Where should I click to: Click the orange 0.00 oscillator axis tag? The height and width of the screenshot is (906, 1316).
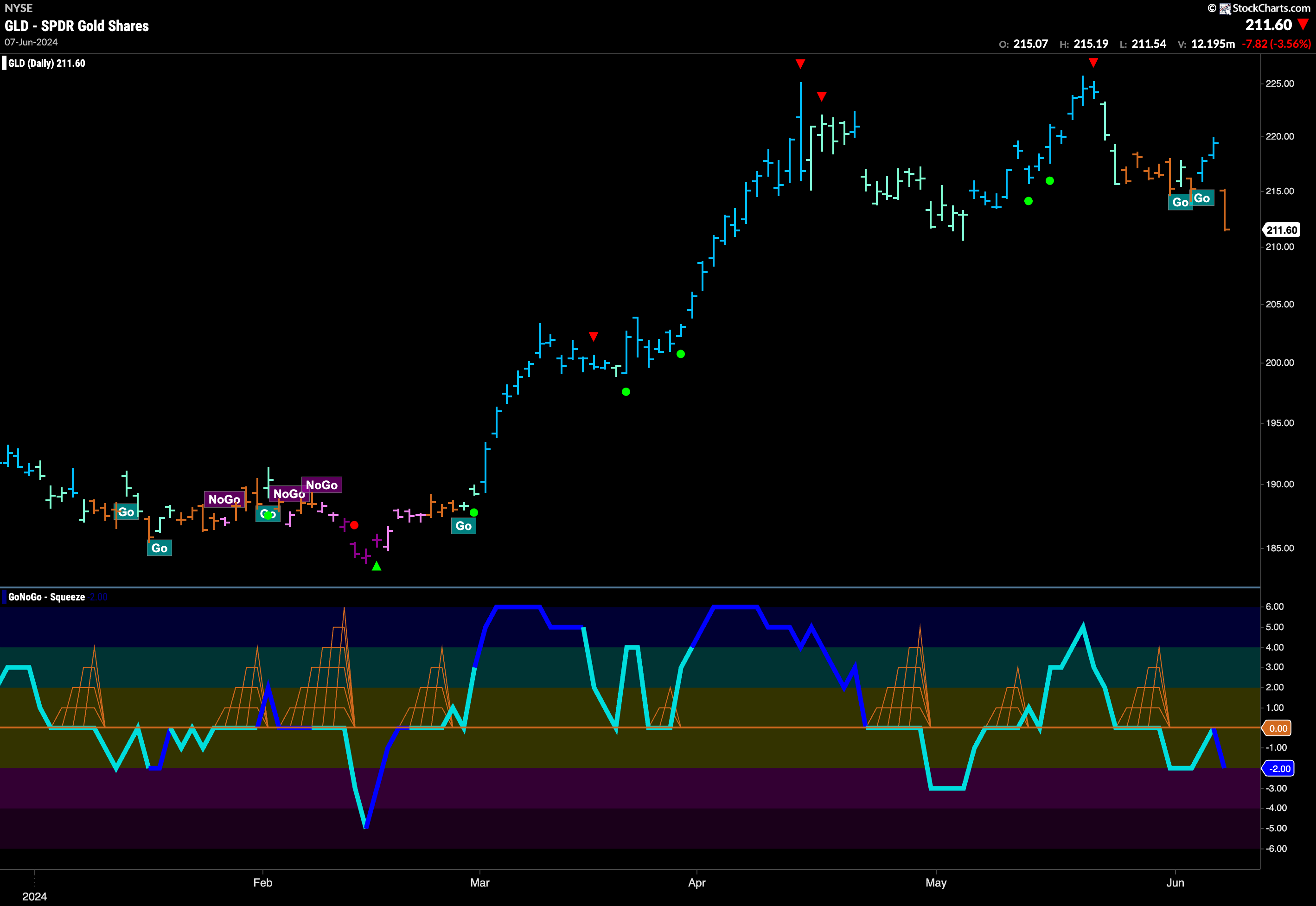(1278, 728)
